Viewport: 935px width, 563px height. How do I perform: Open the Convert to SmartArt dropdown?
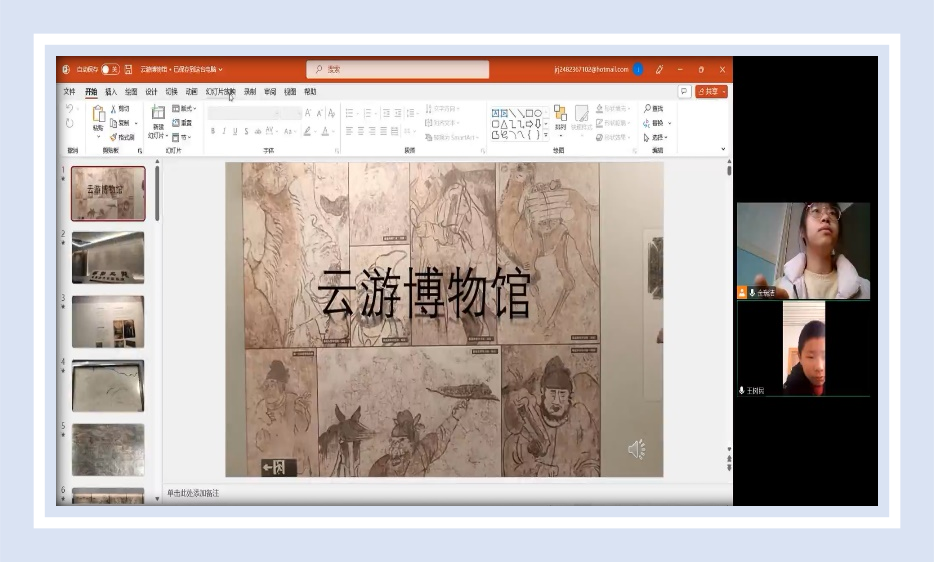click(450, 137)
